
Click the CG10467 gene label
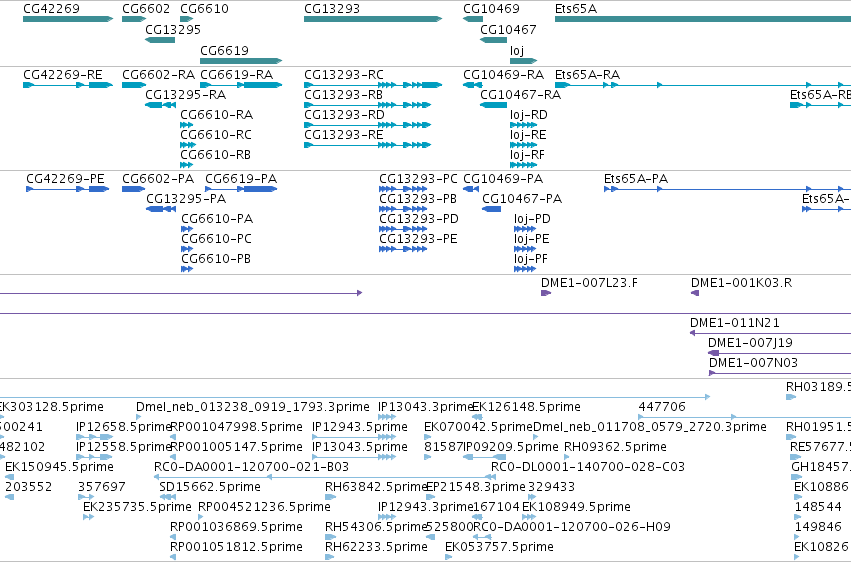[x=508, y=29]
